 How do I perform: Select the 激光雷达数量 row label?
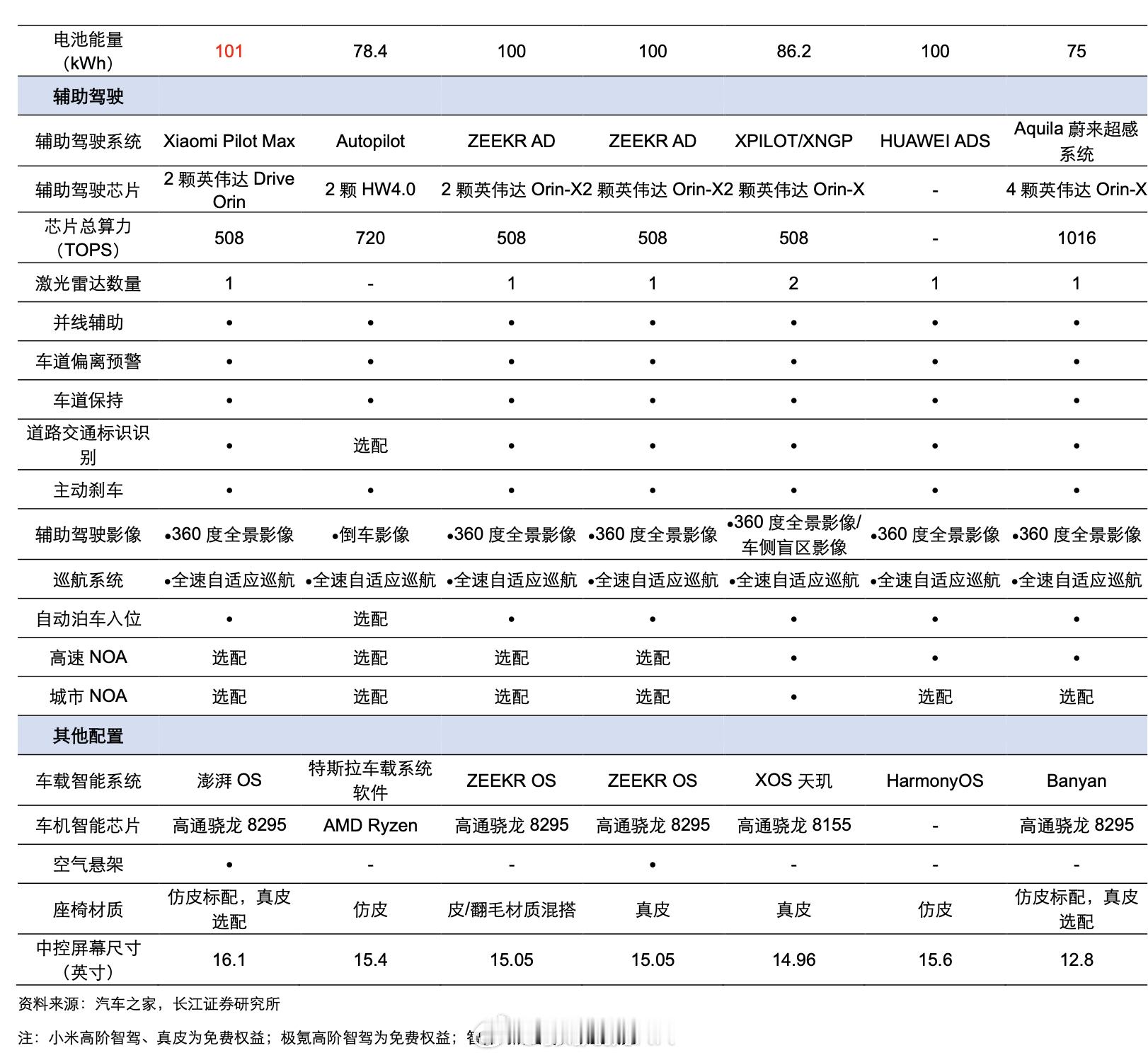[x=88, y=283]
